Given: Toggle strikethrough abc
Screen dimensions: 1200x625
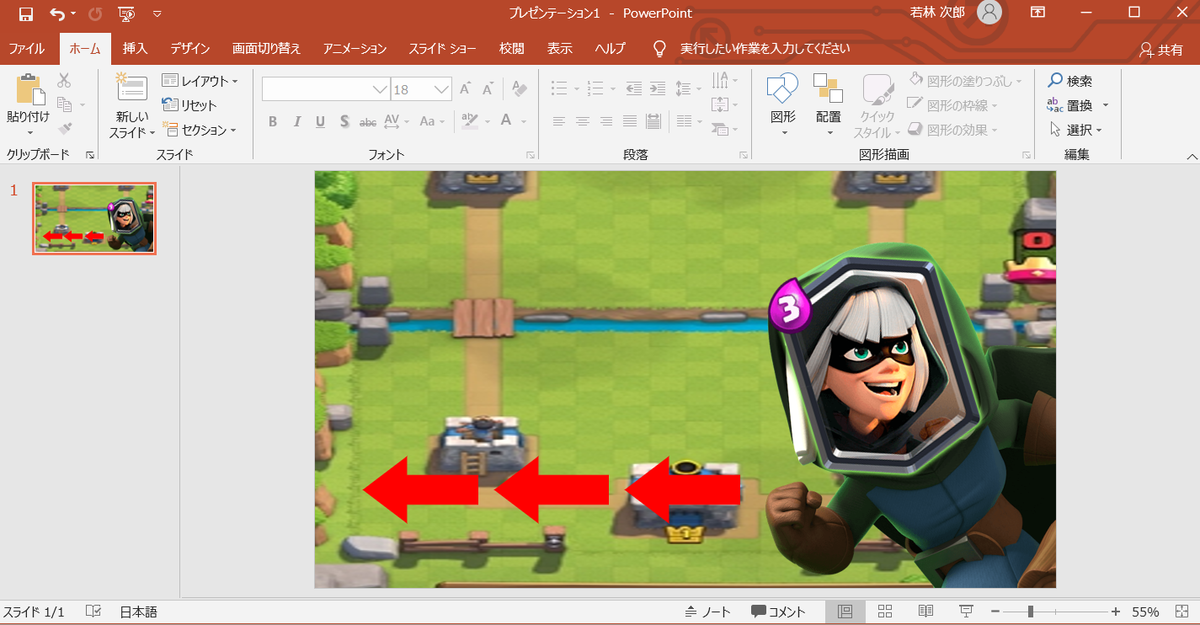Looking at the screenshot, I should [x=367, y=121].
